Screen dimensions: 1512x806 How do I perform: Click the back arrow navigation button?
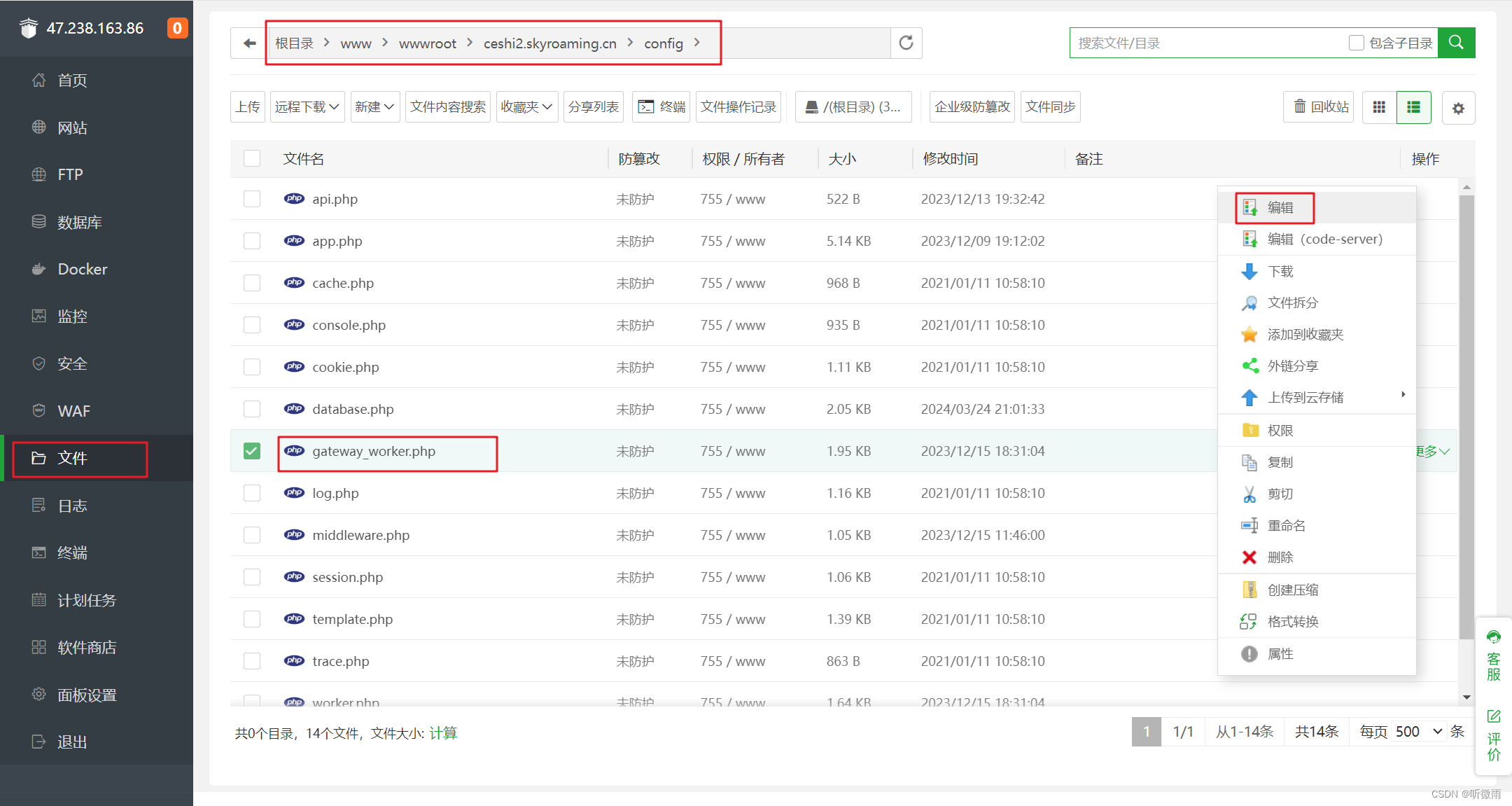[x=249, y=43]
